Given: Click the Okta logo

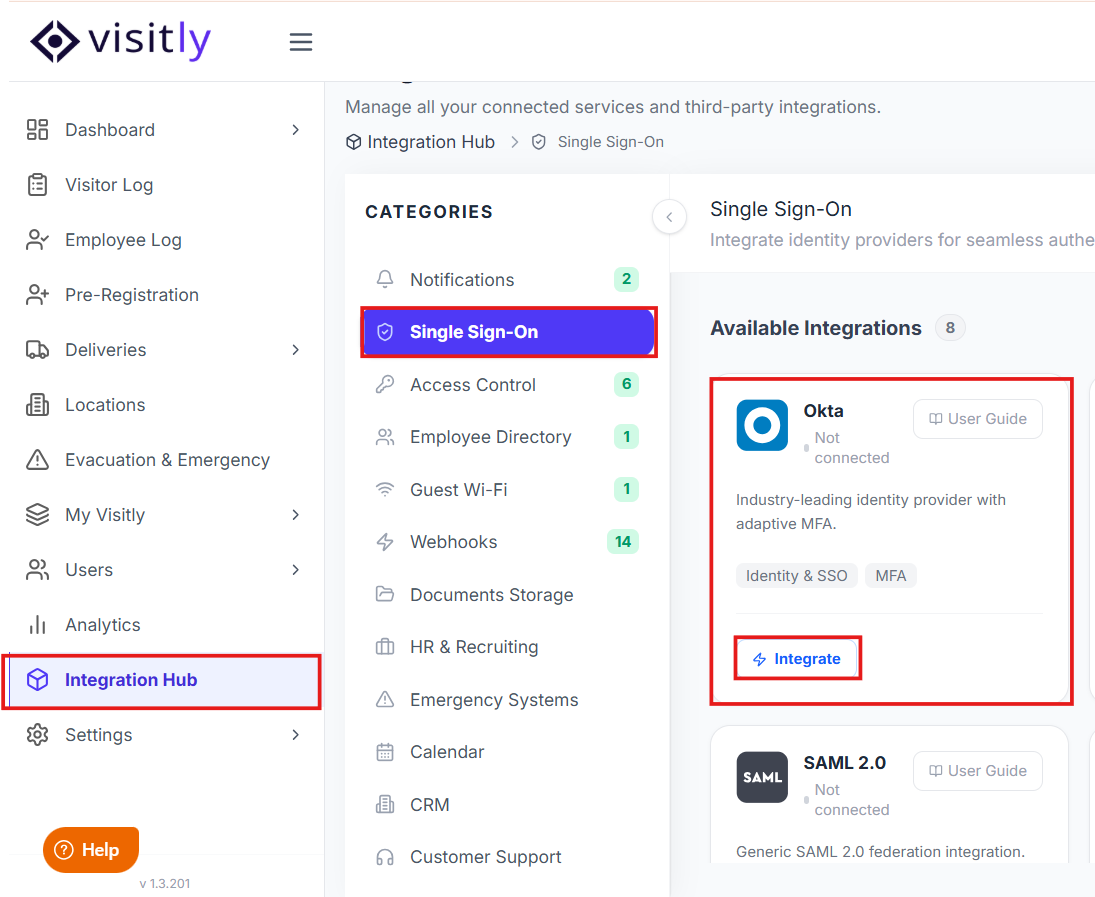Looking at the screenshot, I should [x=762, y=425].
